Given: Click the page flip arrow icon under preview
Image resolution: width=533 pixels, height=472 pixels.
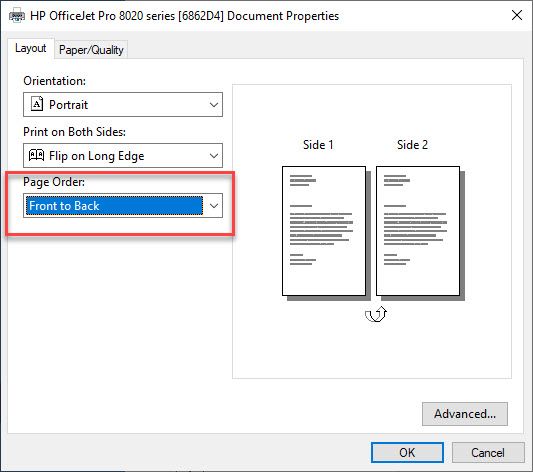Looking at the screenshot, I should click(376, 314).
